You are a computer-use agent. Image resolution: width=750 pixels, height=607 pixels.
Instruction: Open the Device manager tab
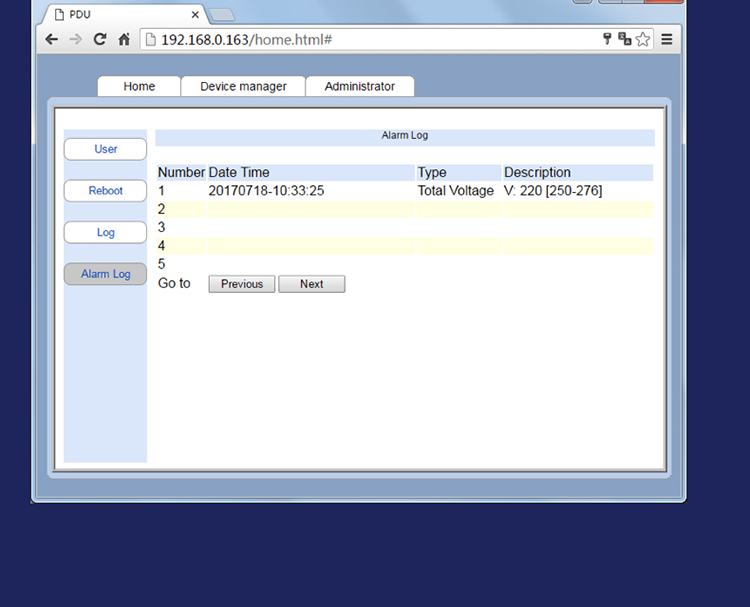pos(243,86)
